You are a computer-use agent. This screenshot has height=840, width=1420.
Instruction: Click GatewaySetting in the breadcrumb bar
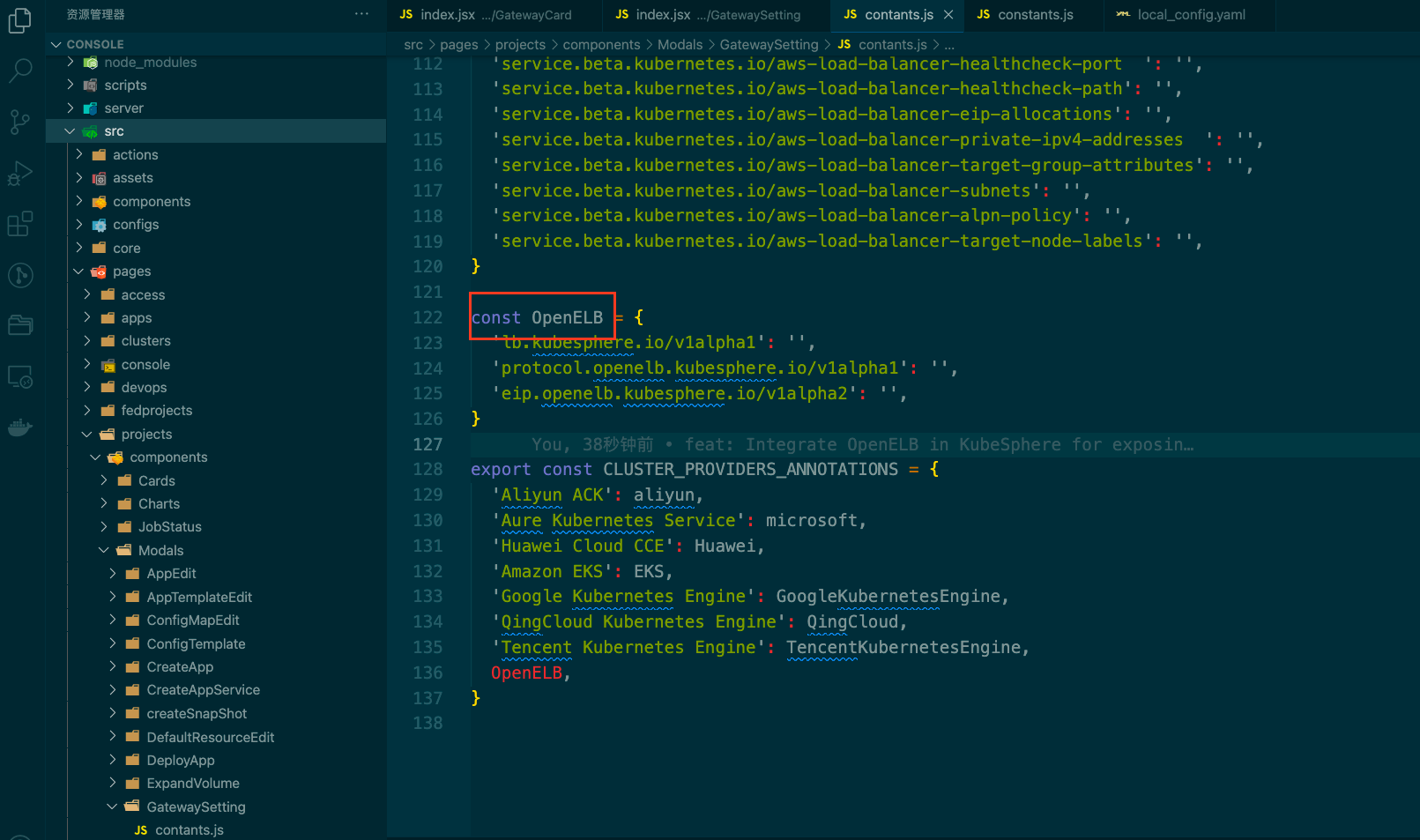click(x=769, y=44)
